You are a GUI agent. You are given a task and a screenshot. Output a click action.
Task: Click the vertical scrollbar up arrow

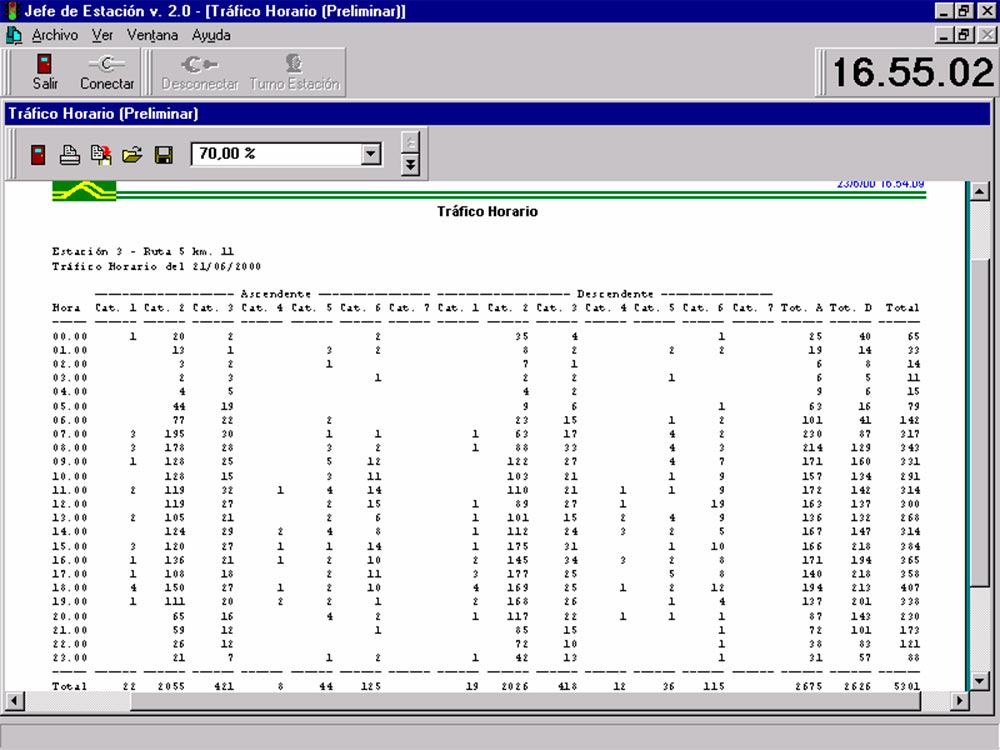(x=979, y=191)
